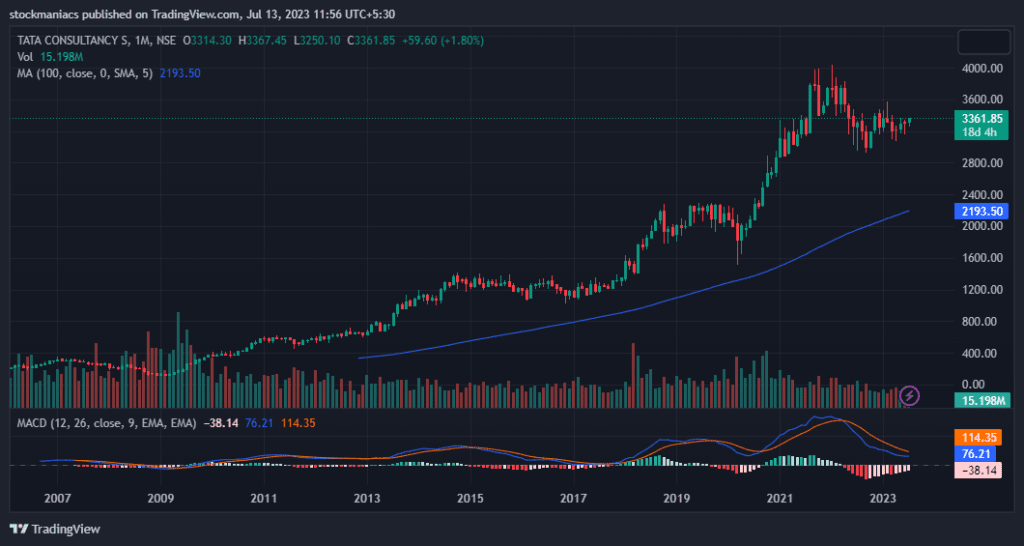This screenshot has width=1024, height=546.
Task: Click the 3600.00 price scale label
Action: click(983, 99)
